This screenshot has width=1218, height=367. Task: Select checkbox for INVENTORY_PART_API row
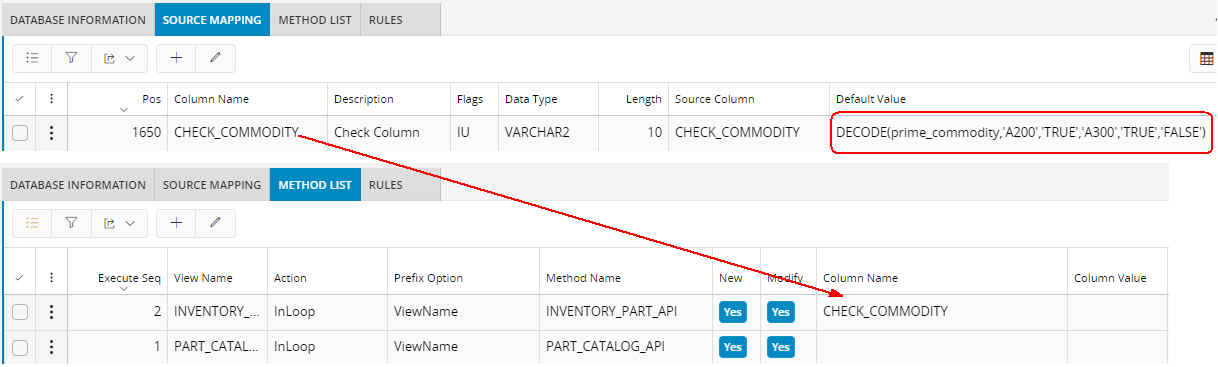pyautogui.click(x=20, y=312)
